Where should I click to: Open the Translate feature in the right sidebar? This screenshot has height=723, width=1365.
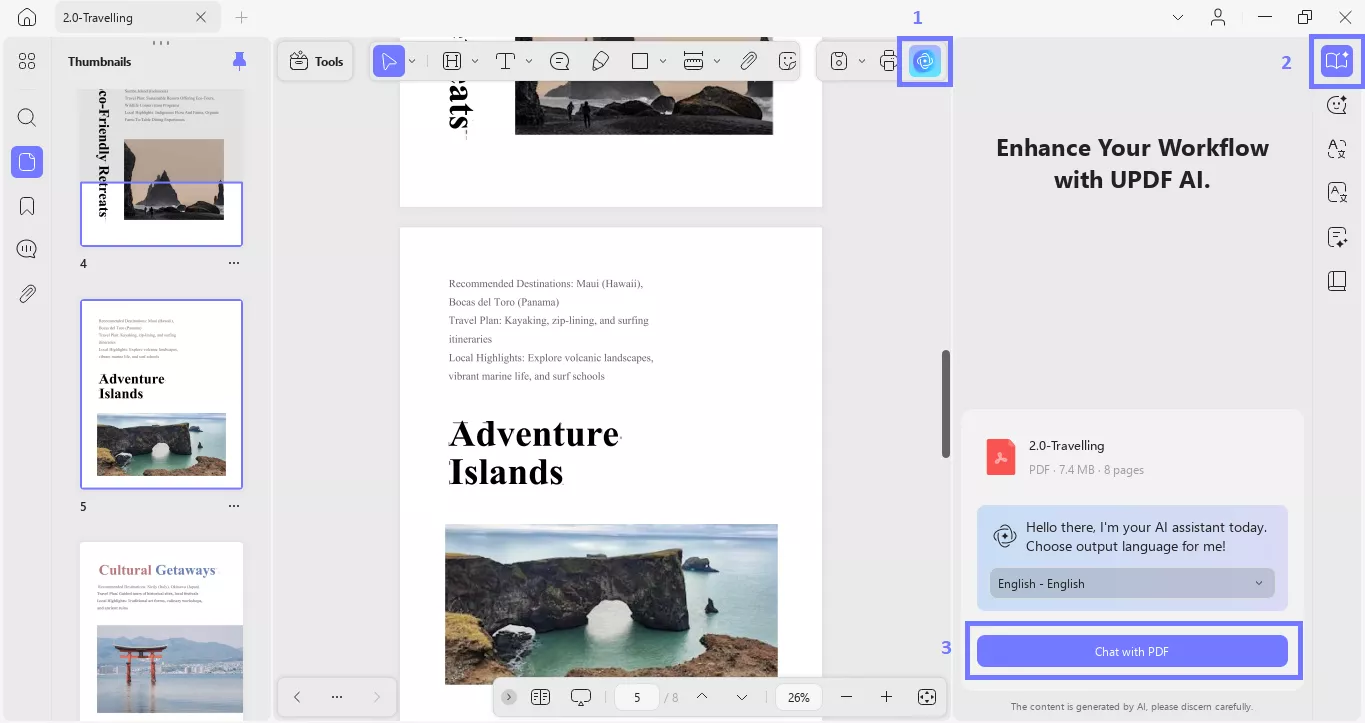point(1337,148)
